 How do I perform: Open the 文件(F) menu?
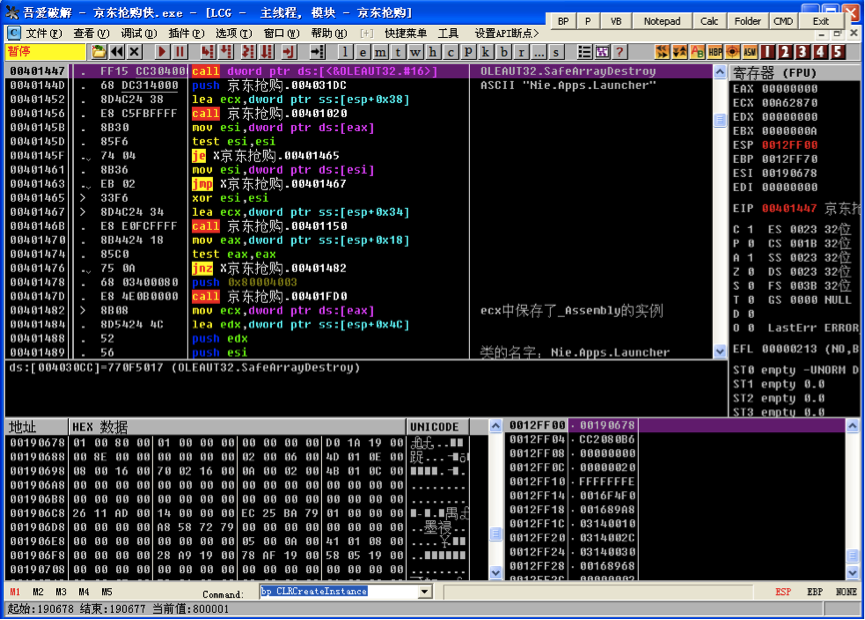click(x=44, y=34)
